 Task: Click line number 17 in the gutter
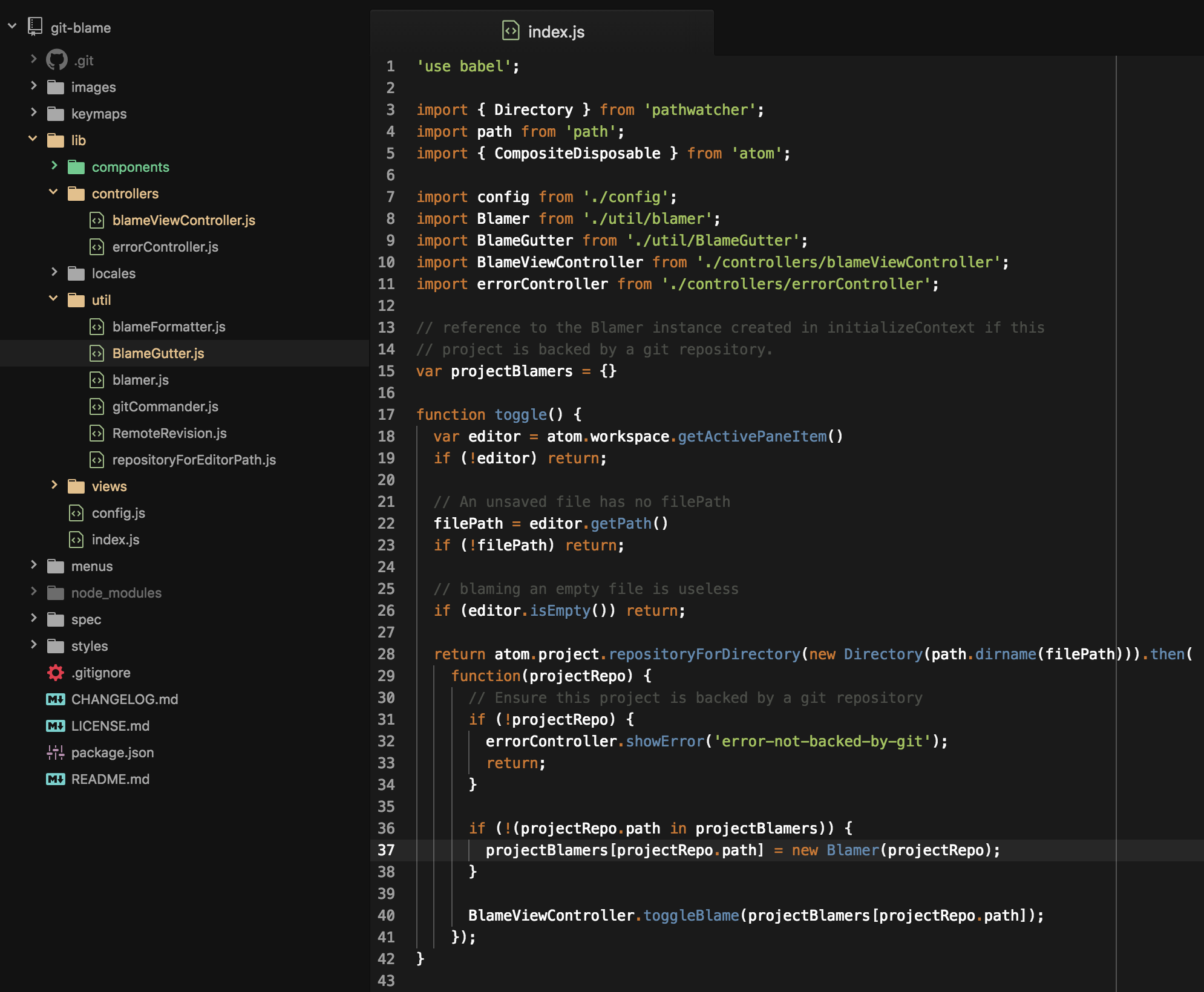[x=386, y=415]
